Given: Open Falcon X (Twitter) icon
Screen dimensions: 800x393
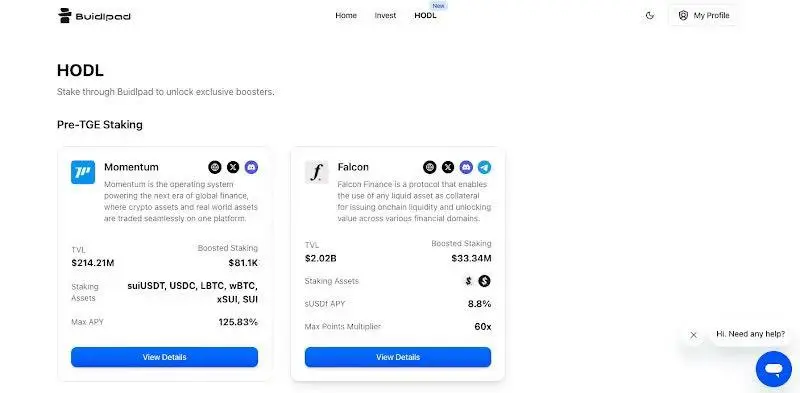Looking at the screenshot, I should click(x=448, y=167).
